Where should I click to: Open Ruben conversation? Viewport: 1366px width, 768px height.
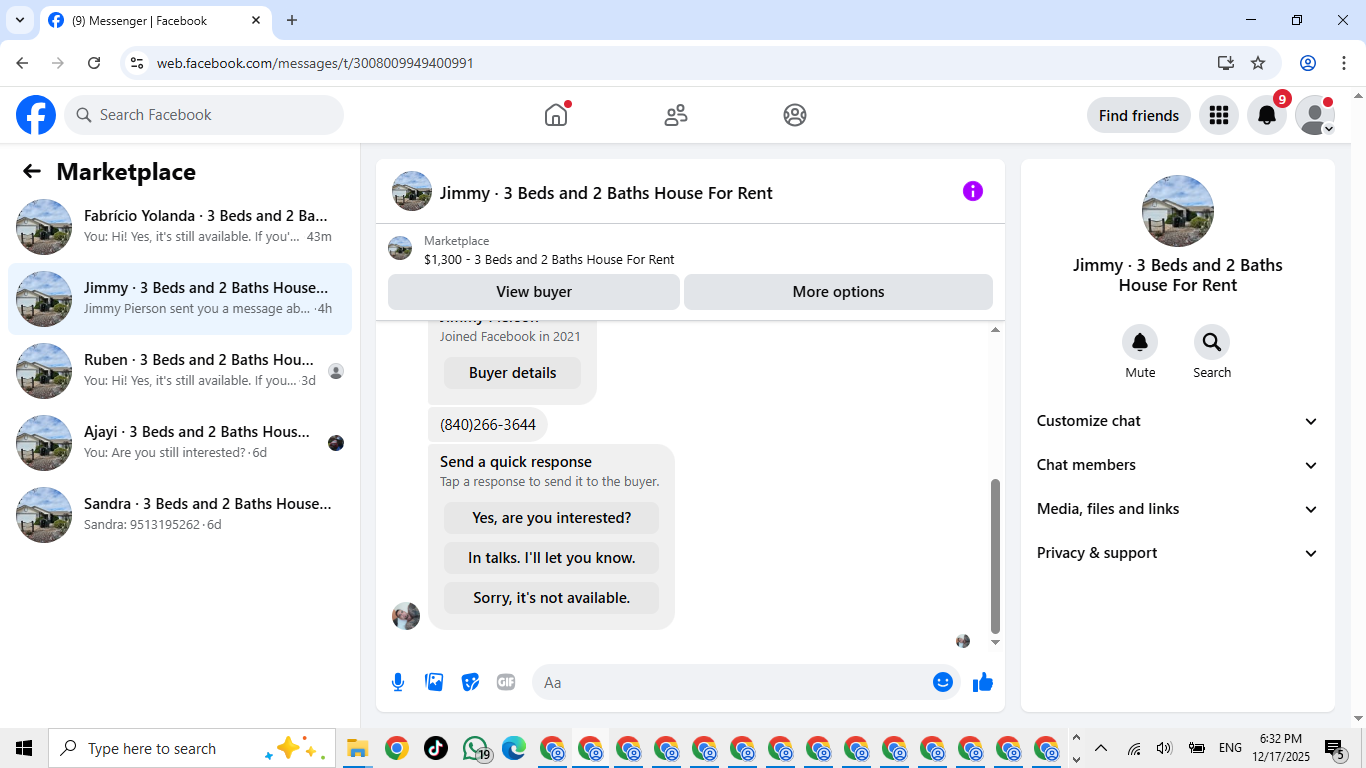[x=180, y=371]
